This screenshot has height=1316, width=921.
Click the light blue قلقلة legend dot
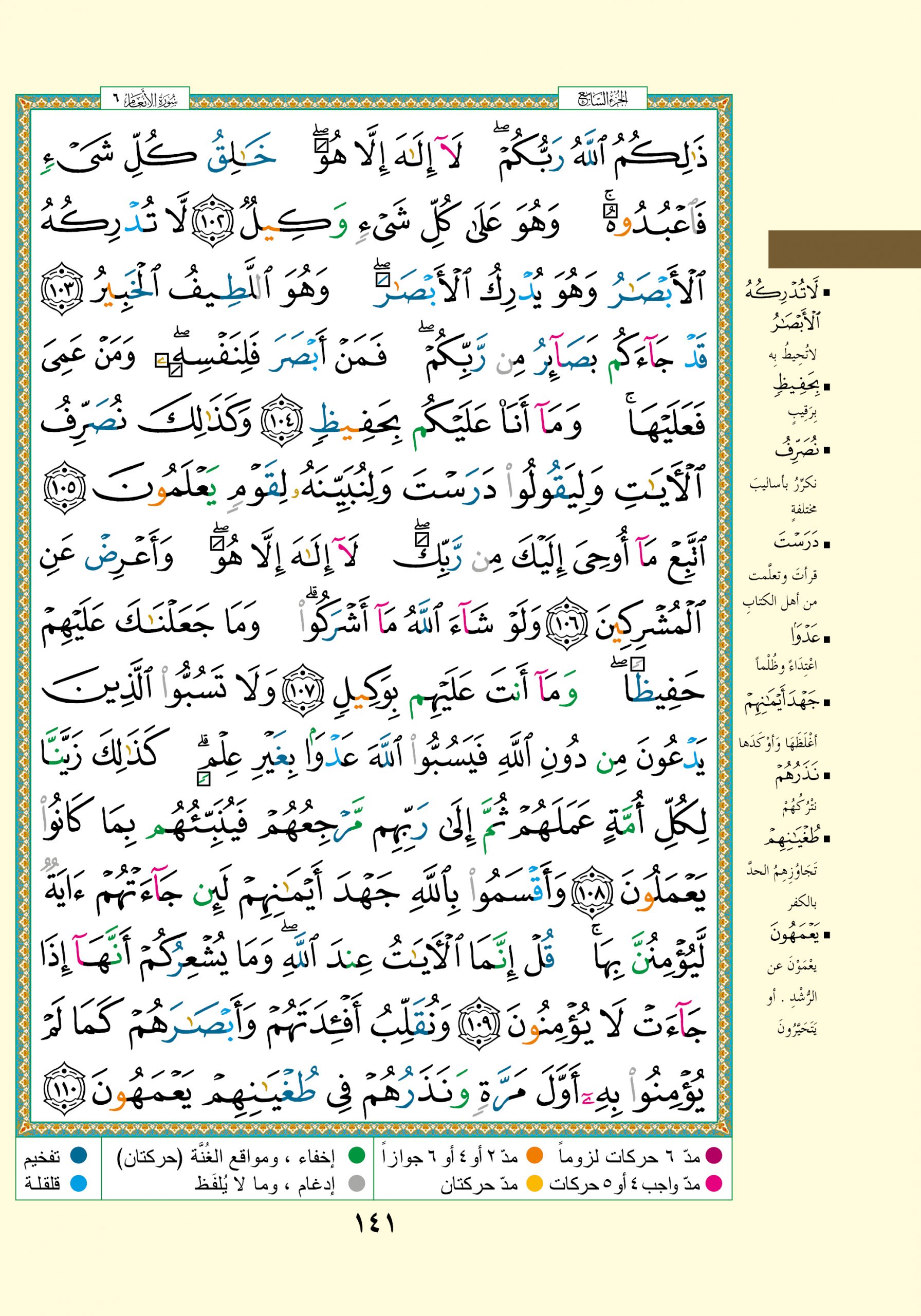point(79,1183)
